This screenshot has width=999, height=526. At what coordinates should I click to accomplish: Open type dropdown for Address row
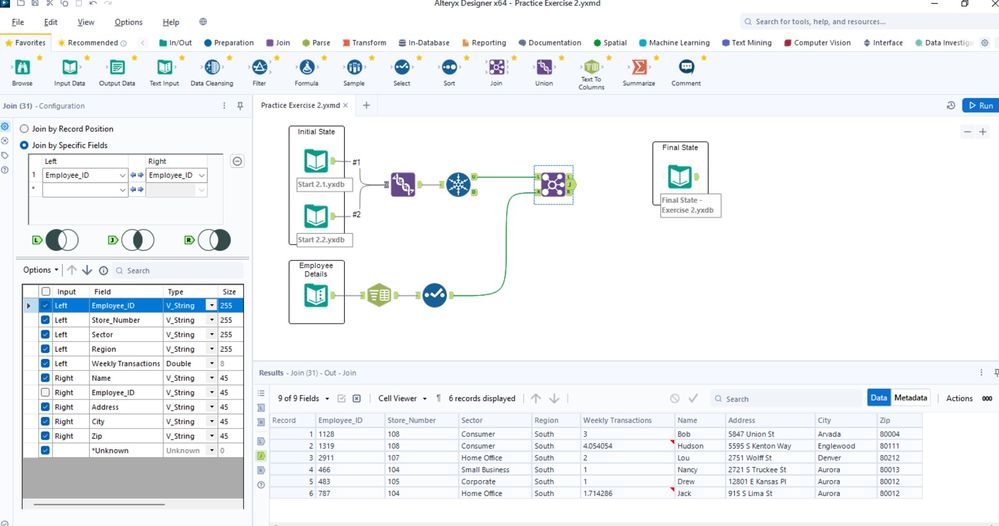click(x=212, y=407)
